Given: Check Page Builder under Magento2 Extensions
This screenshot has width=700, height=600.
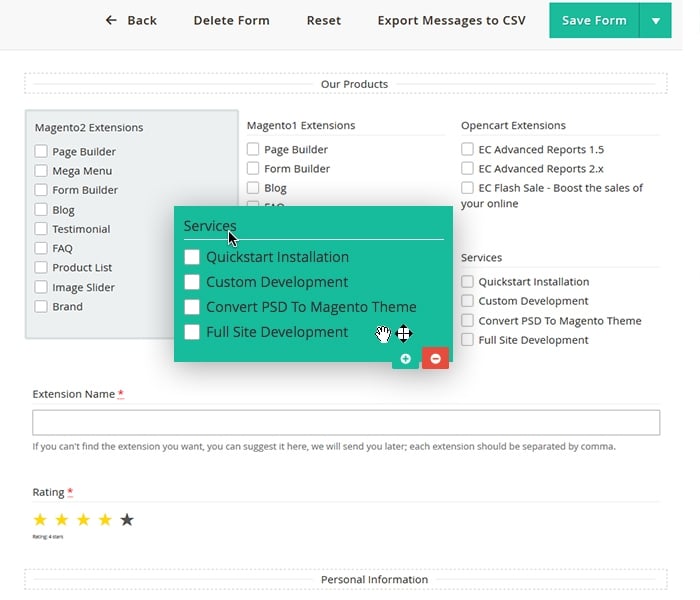Looking at the screenshot, I should (x=41, y=151).
